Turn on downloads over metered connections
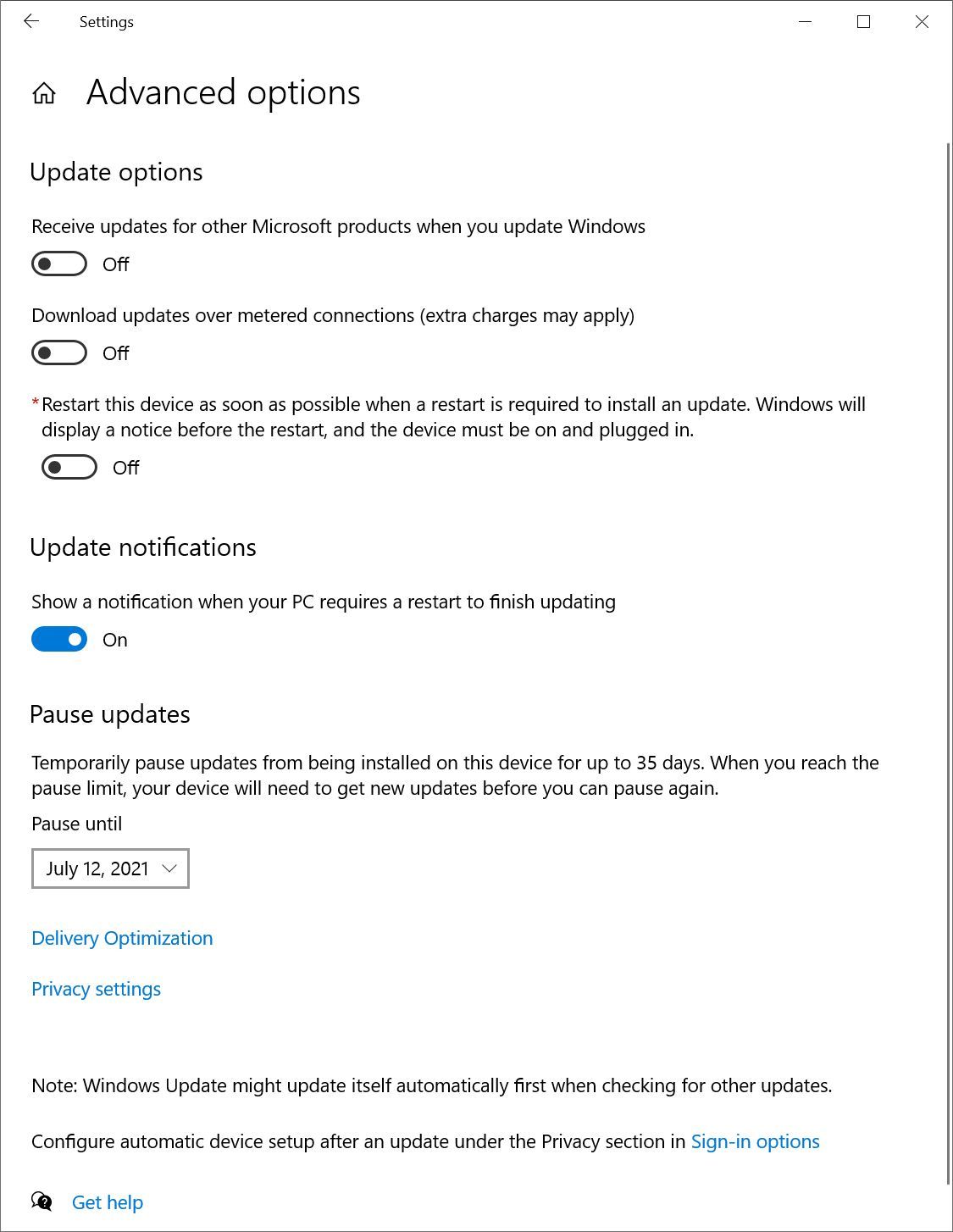Screen dimensions: 953x1232 click(58, 352)
